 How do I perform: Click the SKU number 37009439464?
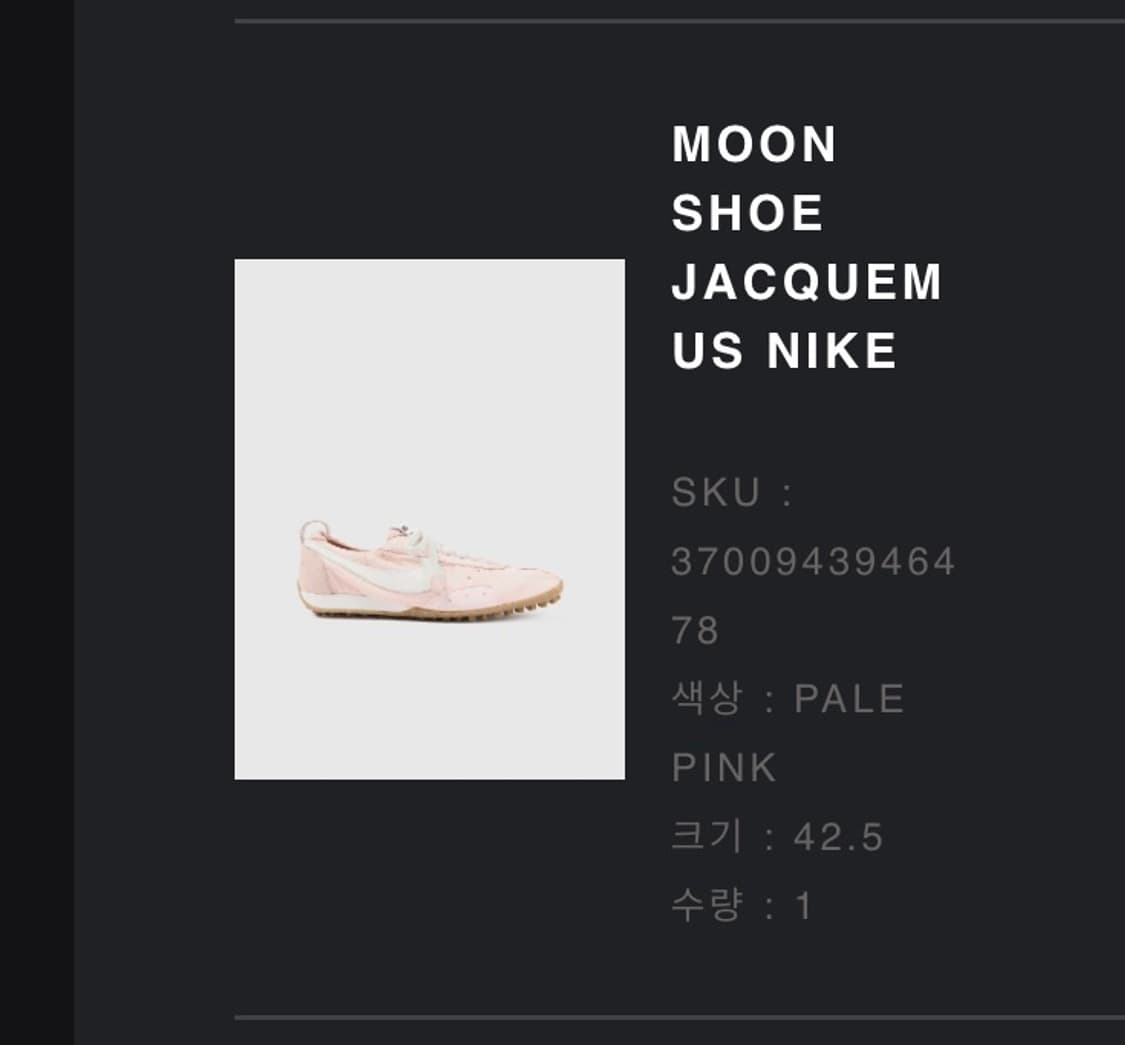tap(813, 561)
